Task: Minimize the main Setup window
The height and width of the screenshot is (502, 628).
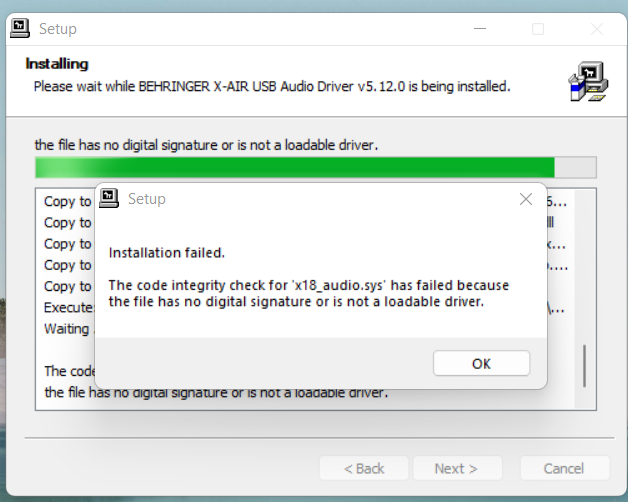Action: click(x=479, y=29)
